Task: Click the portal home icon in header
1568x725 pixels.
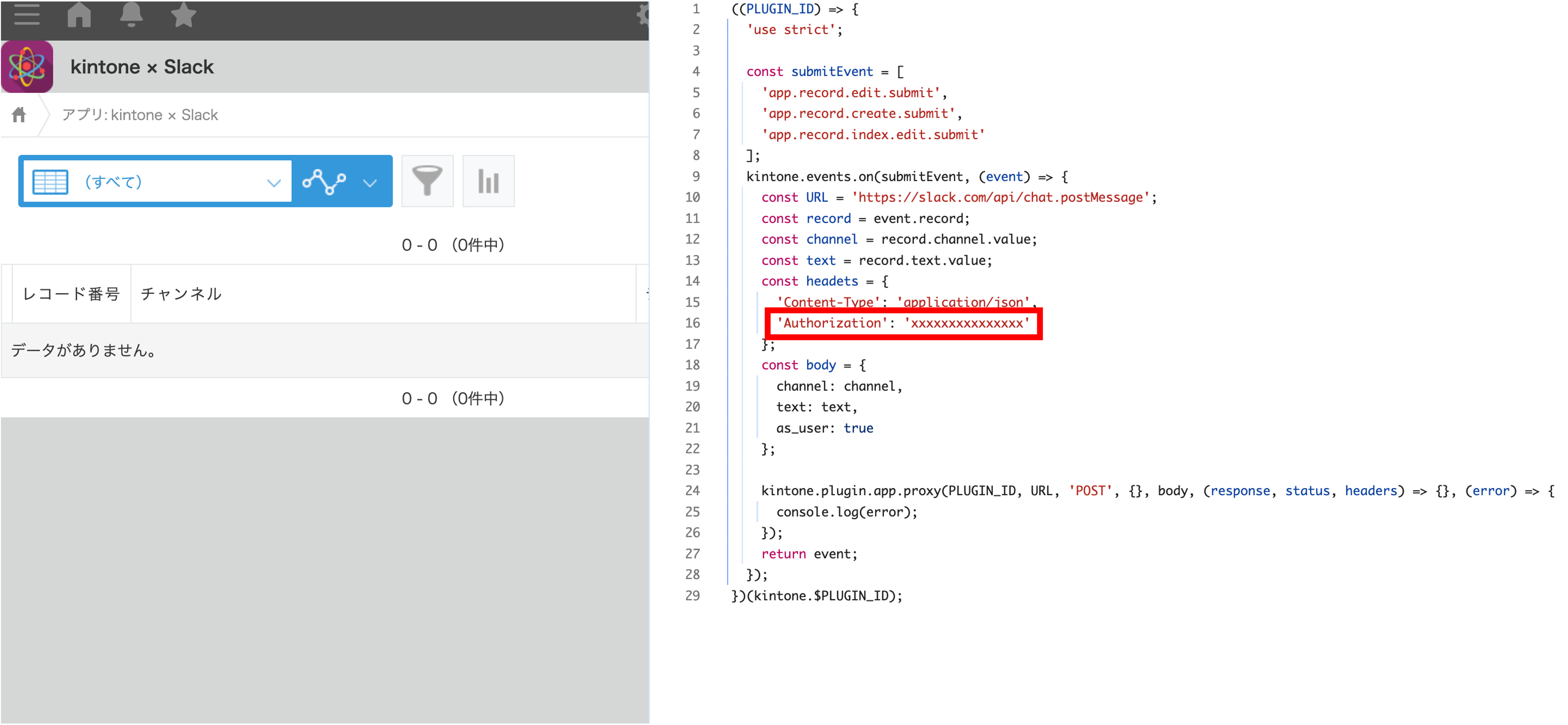Action: click(79, 15)
